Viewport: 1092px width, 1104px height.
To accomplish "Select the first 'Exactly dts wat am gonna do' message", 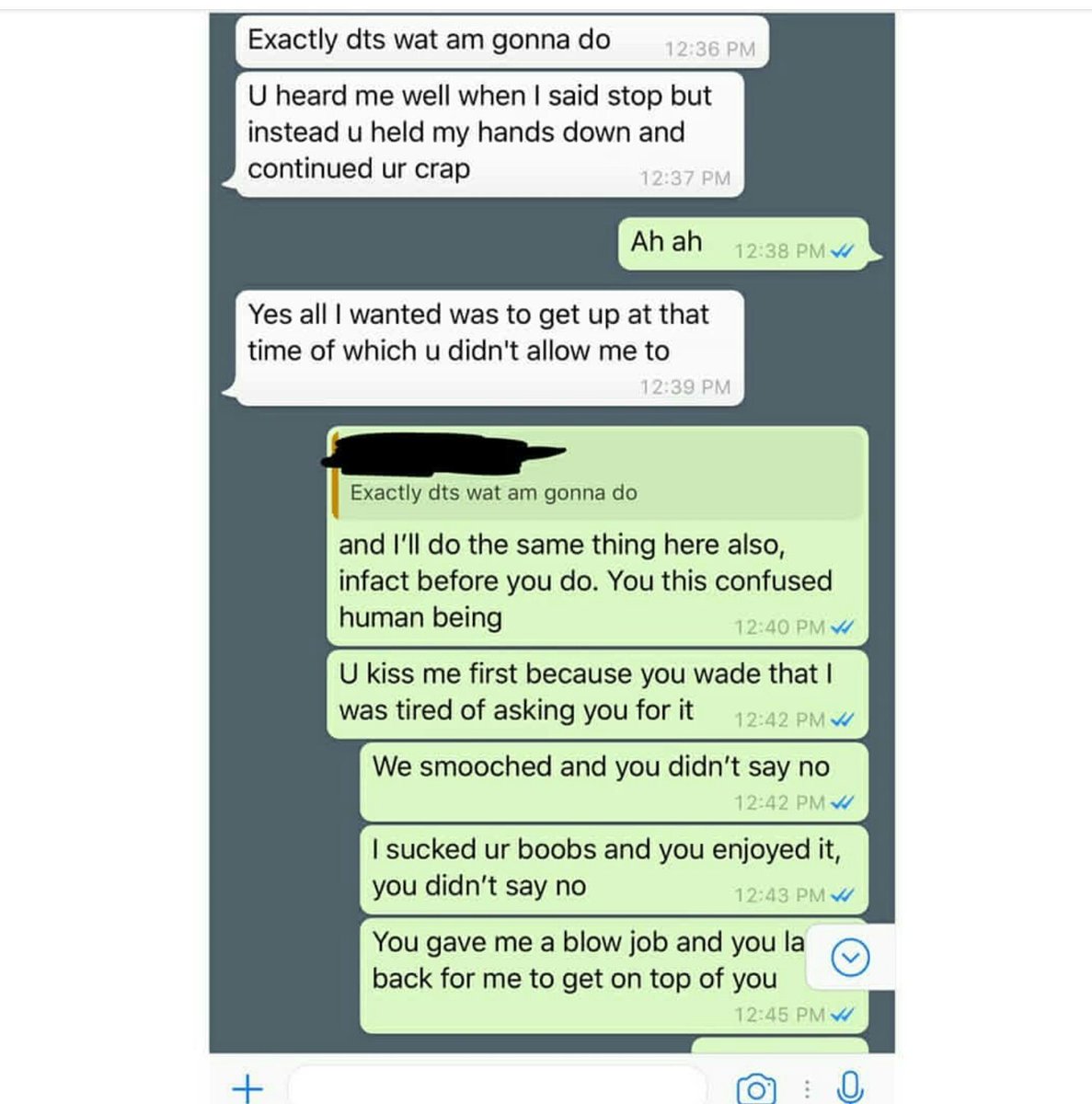I will pos(429,40).
